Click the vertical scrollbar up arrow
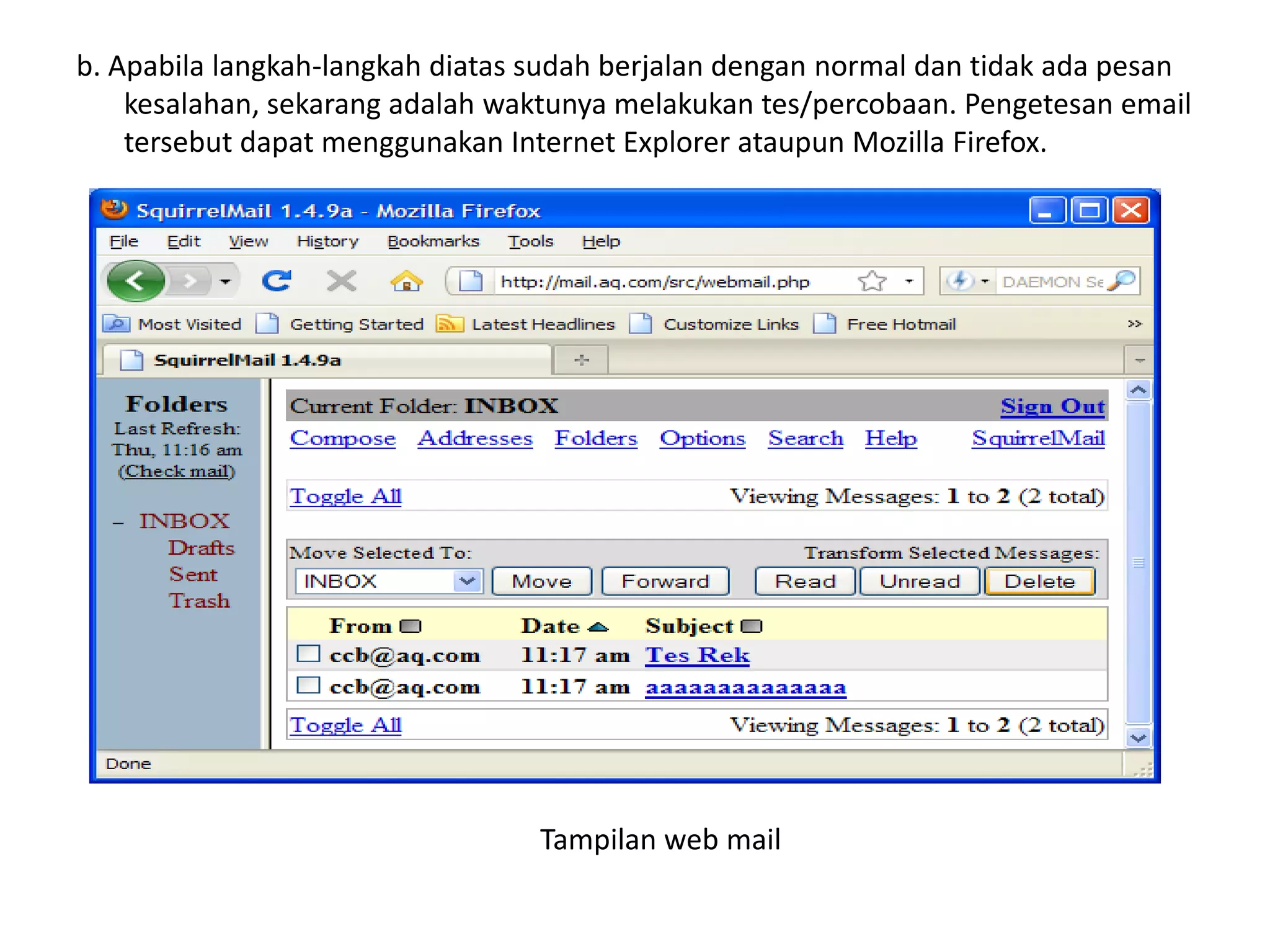 1139,390
